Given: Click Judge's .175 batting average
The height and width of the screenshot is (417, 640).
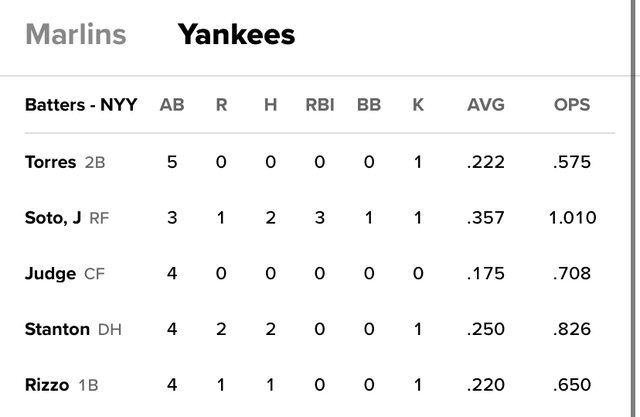Looking at the screenshot, I should 485,273.
